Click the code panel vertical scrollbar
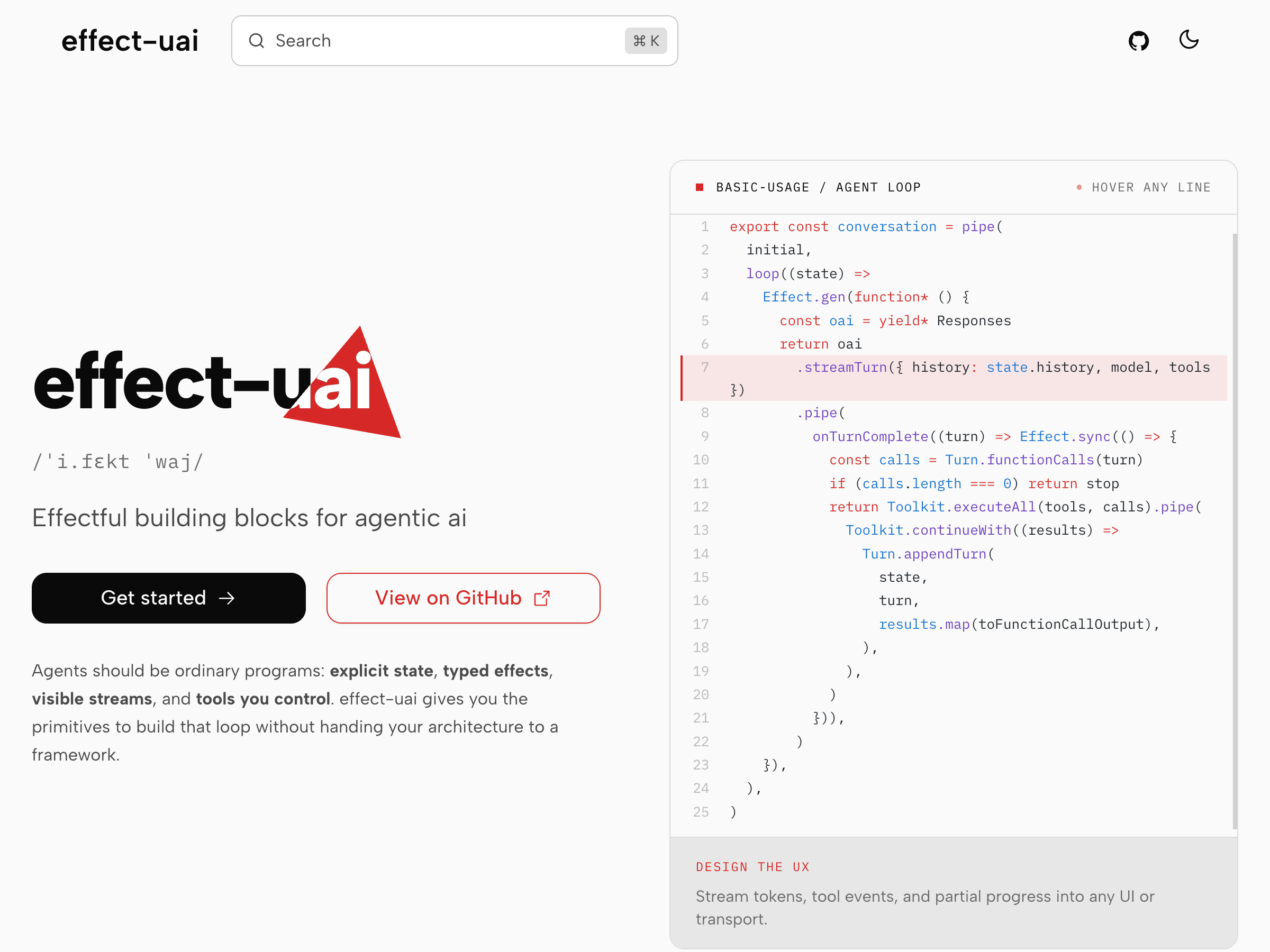The width and height of the screenshot is (1270, 952). pos(1235,532)
